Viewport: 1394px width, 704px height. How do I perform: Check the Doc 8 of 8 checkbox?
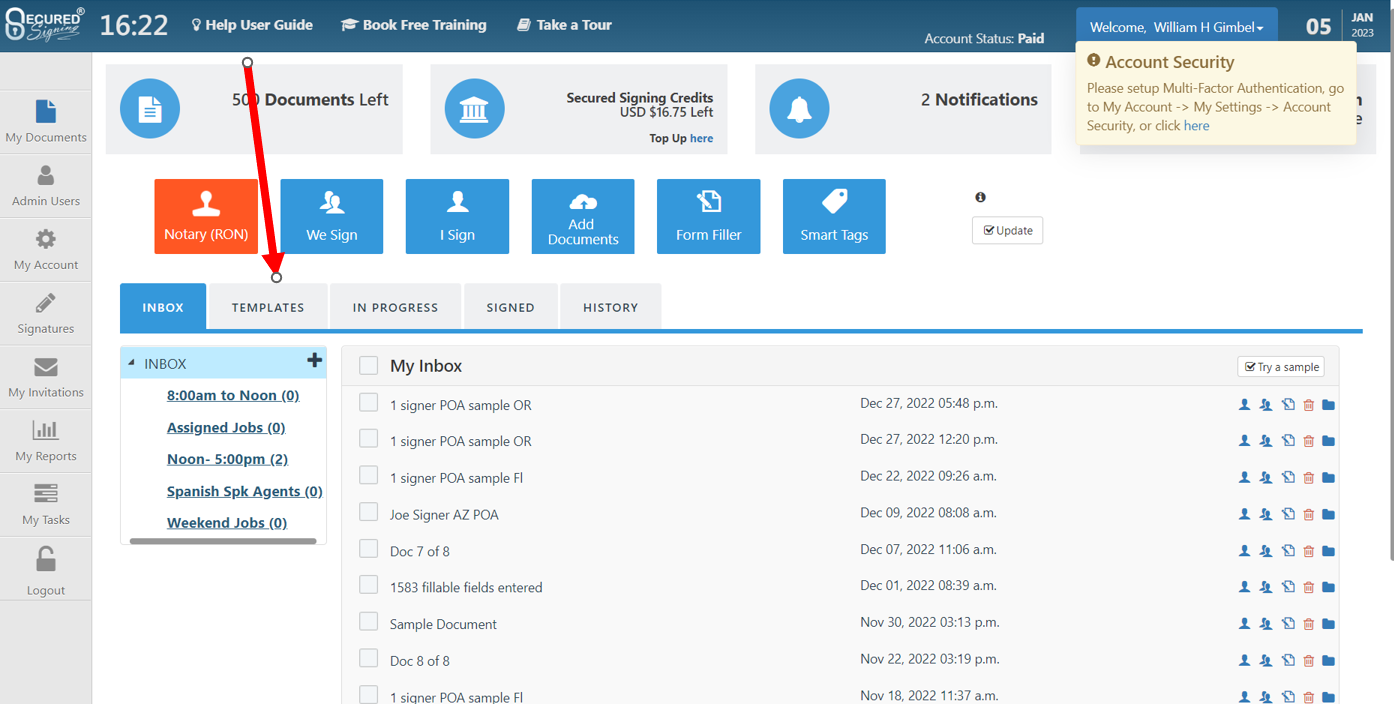pos(369,658)
